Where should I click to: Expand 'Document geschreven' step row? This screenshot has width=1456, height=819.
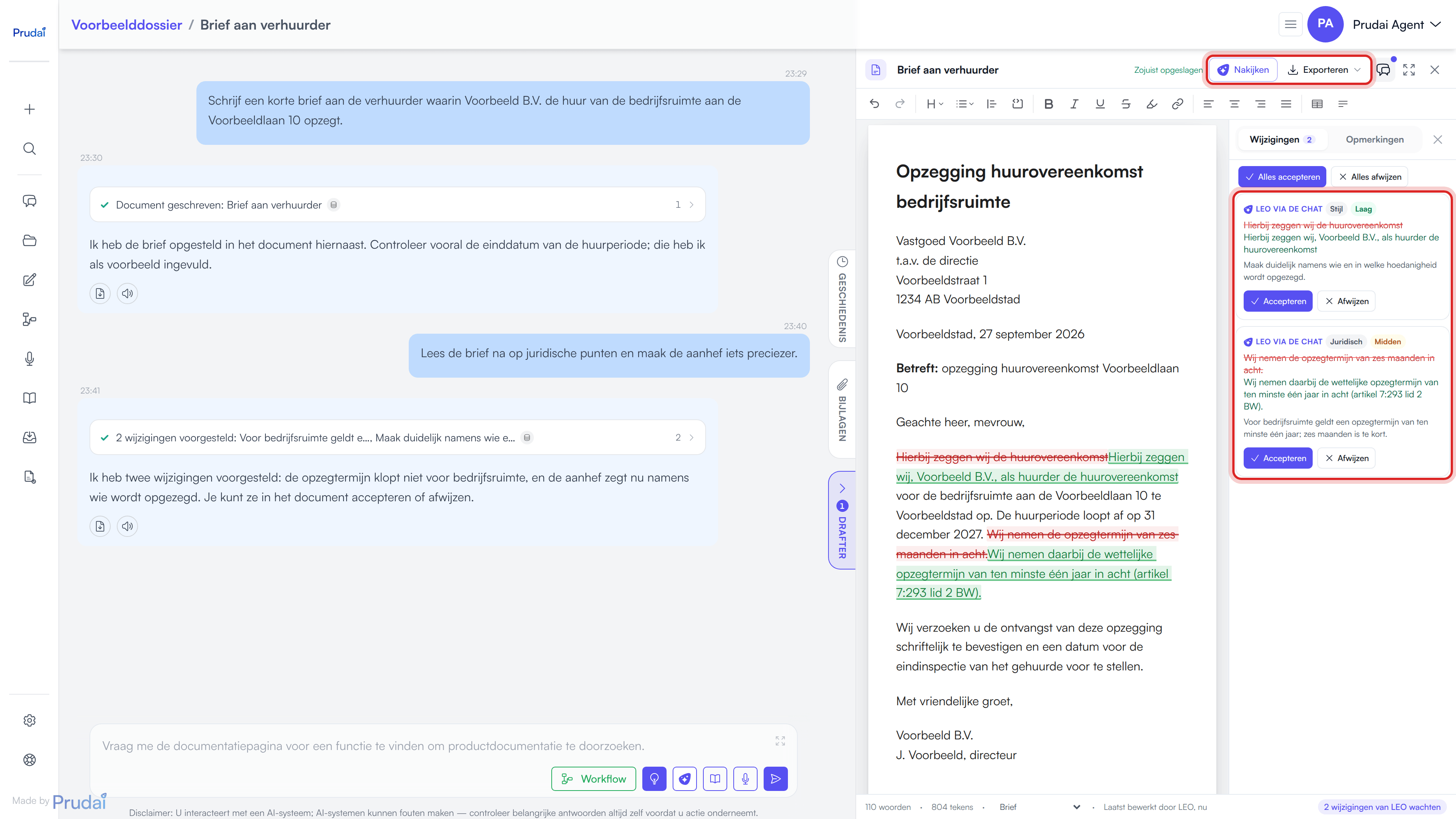tap(397, 205)
